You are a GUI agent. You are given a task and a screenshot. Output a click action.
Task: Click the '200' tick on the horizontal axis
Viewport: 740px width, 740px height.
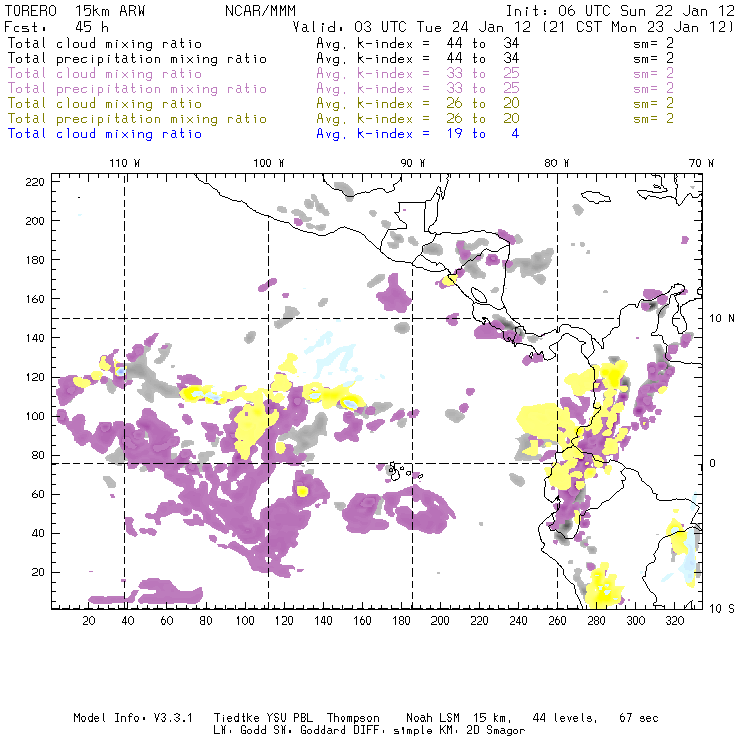coord(440,621)
